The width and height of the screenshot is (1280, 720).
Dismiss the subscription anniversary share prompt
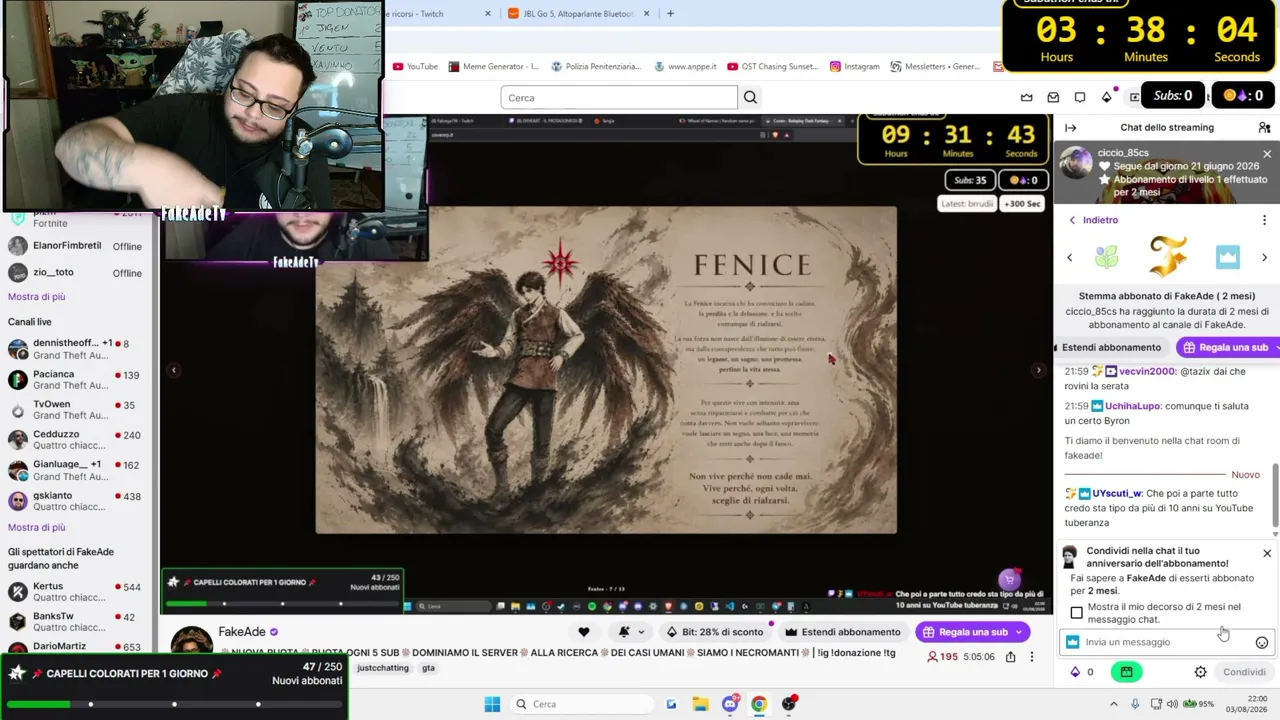1267,553
